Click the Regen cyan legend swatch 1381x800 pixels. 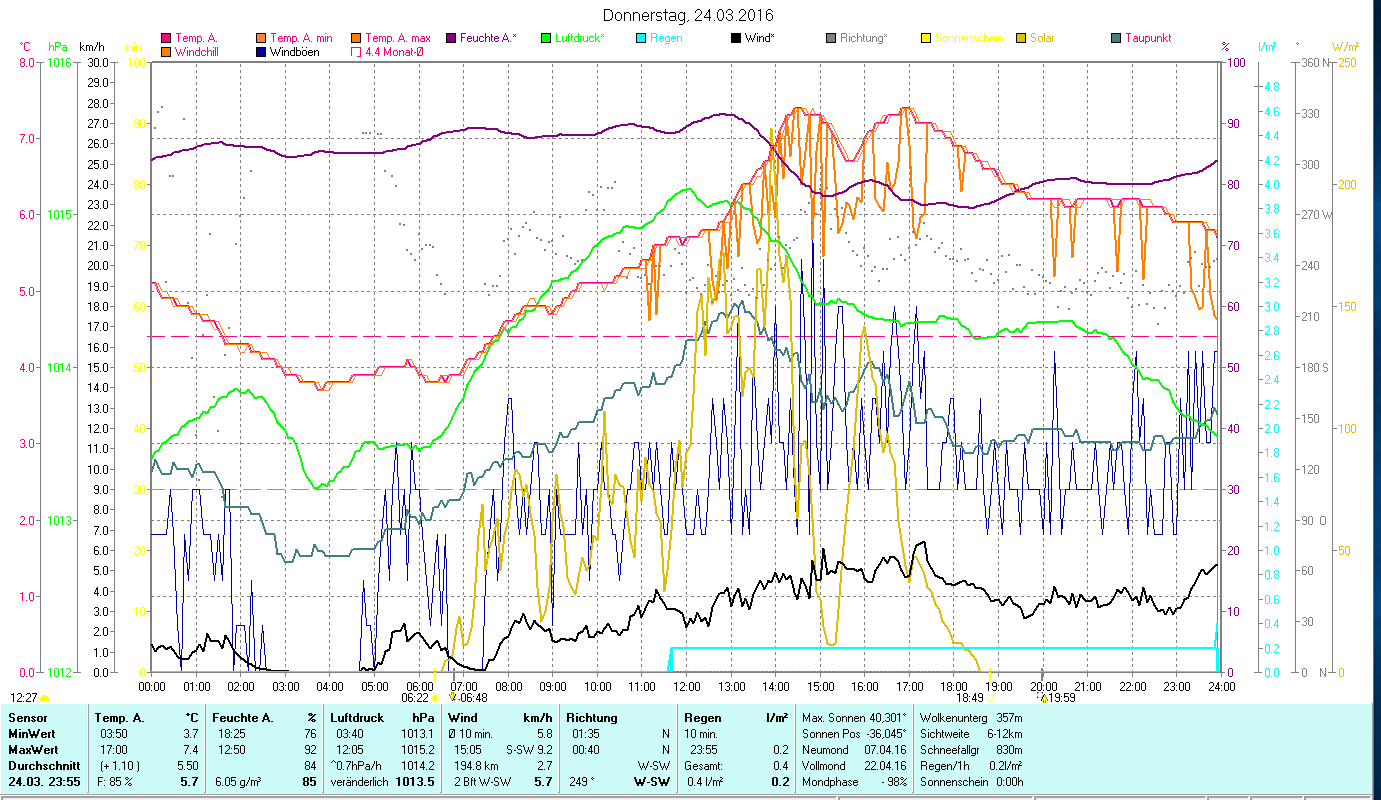(x=641, y=38)
